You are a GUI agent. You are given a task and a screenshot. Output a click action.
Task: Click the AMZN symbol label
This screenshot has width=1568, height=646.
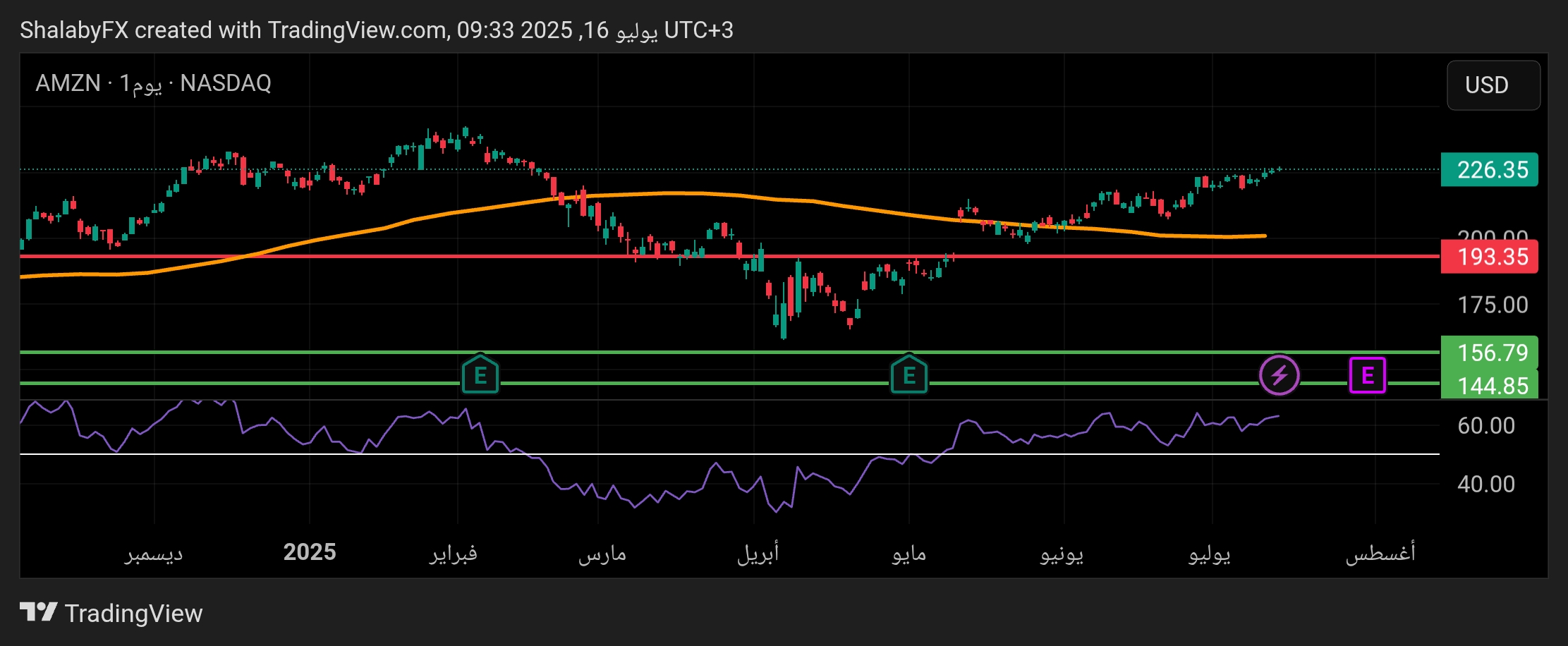[x=68, y=83]
